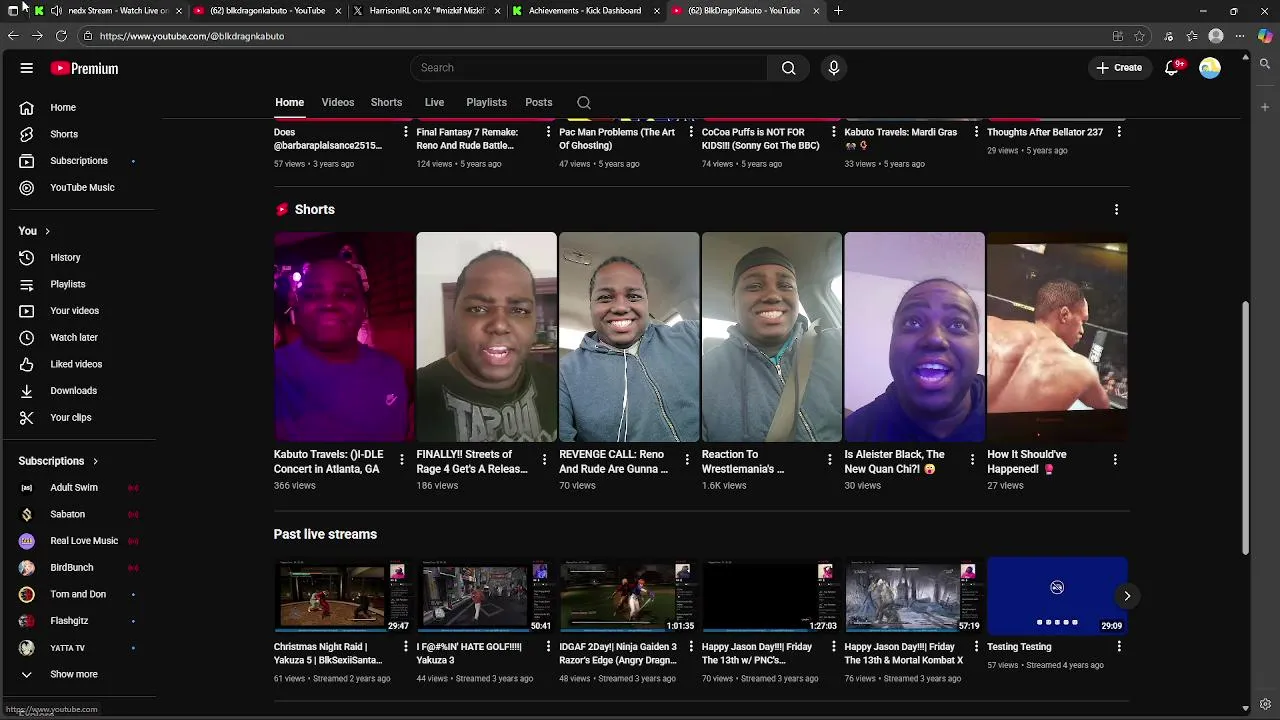Screen dimensions: 1280x720
Task: Open I F@#%IN' HATE GOLF Yakuza 3 stream
Action: pos(486,596)
